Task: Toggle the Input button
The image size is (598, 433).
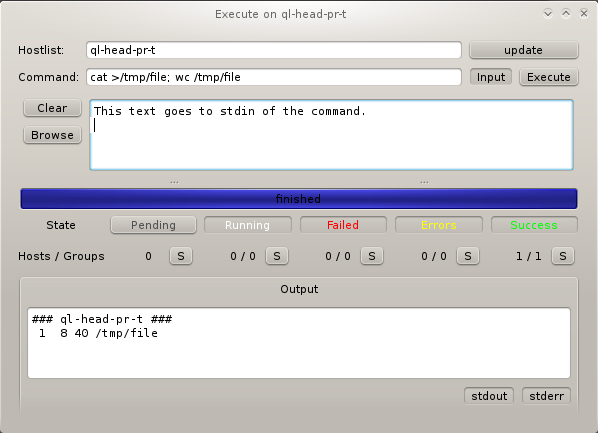Action: [x=490, y=77]
